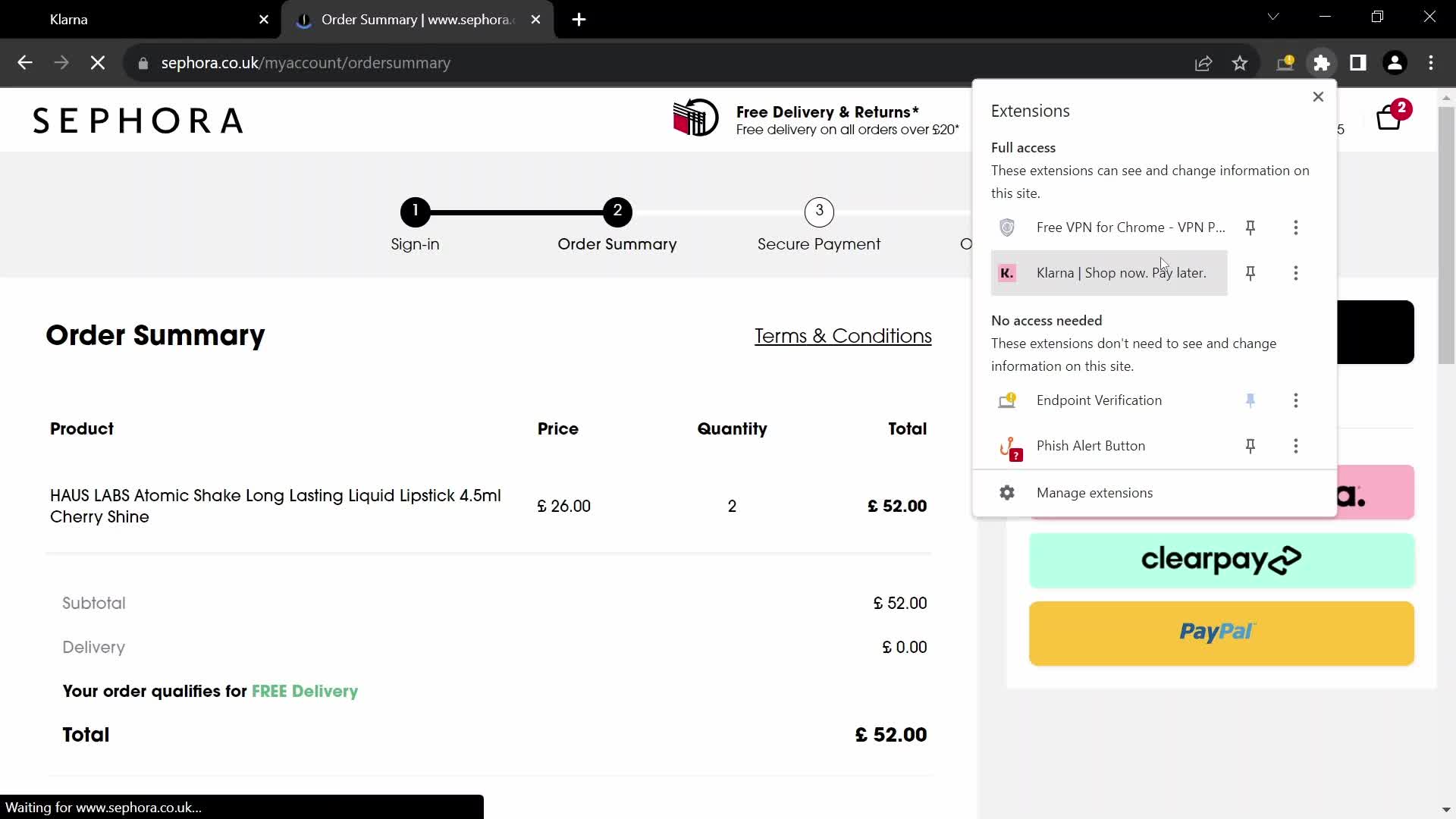
Task: Open the Extensions puzzle icon
Action: click(x=1322, y=63)
